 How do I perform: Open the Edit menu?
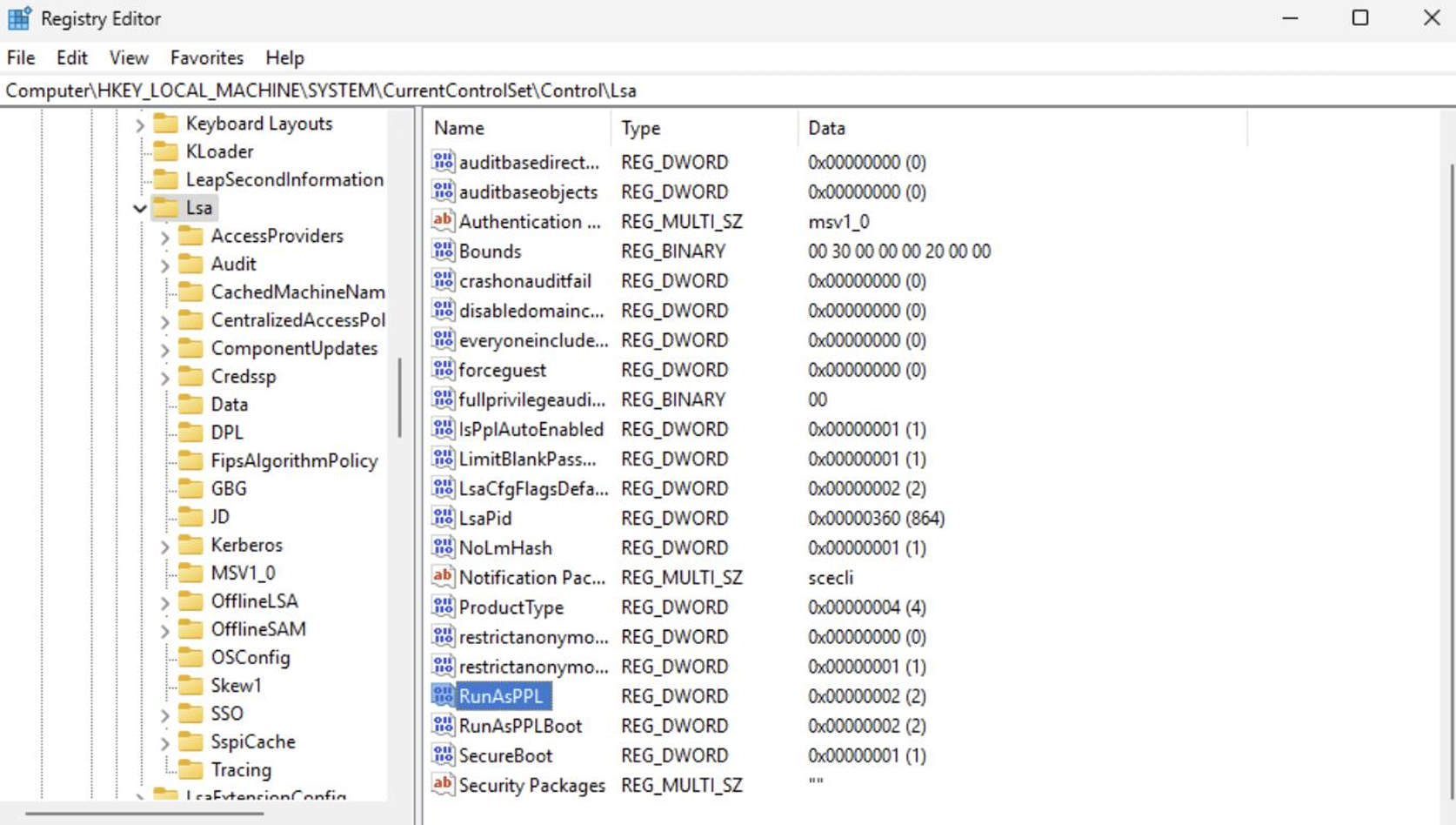(x=71, y=57)
